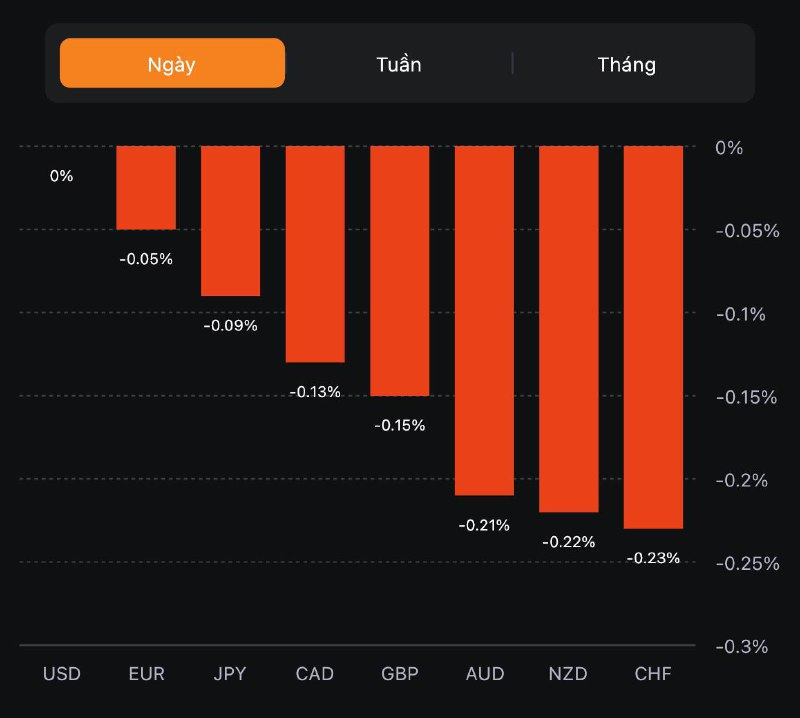Click the -0.21% value under AUD
The width and height of the screenshot is (800, 718).
484,525
